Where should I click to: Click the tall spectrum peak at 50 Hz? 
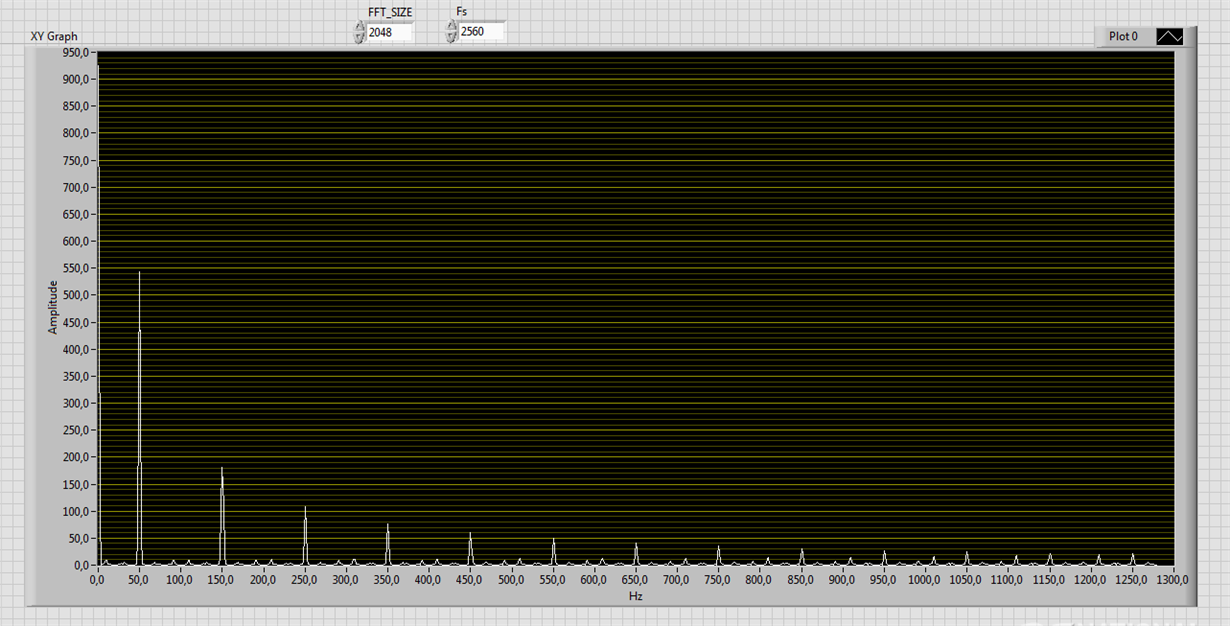tap(139, 420)
